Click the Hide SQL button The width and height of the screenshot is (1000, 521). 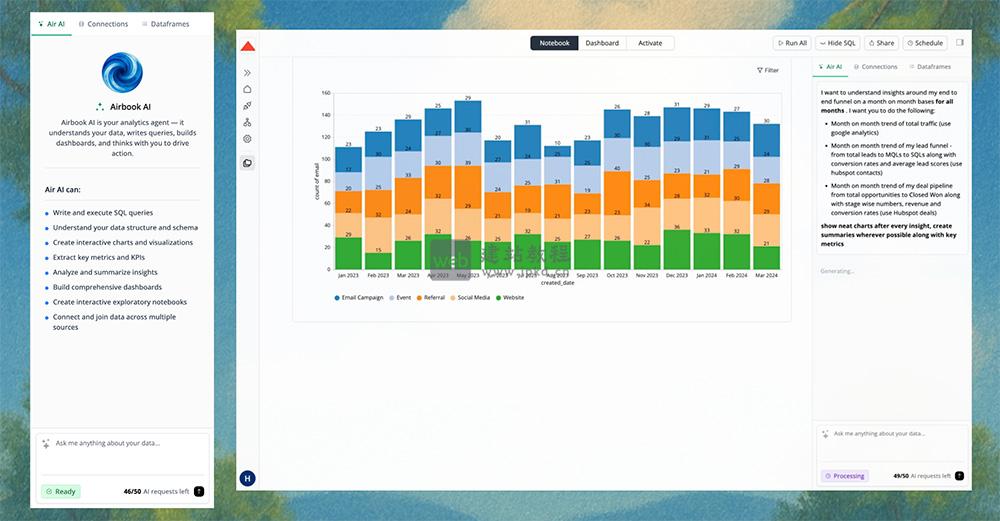coord(838,43)
